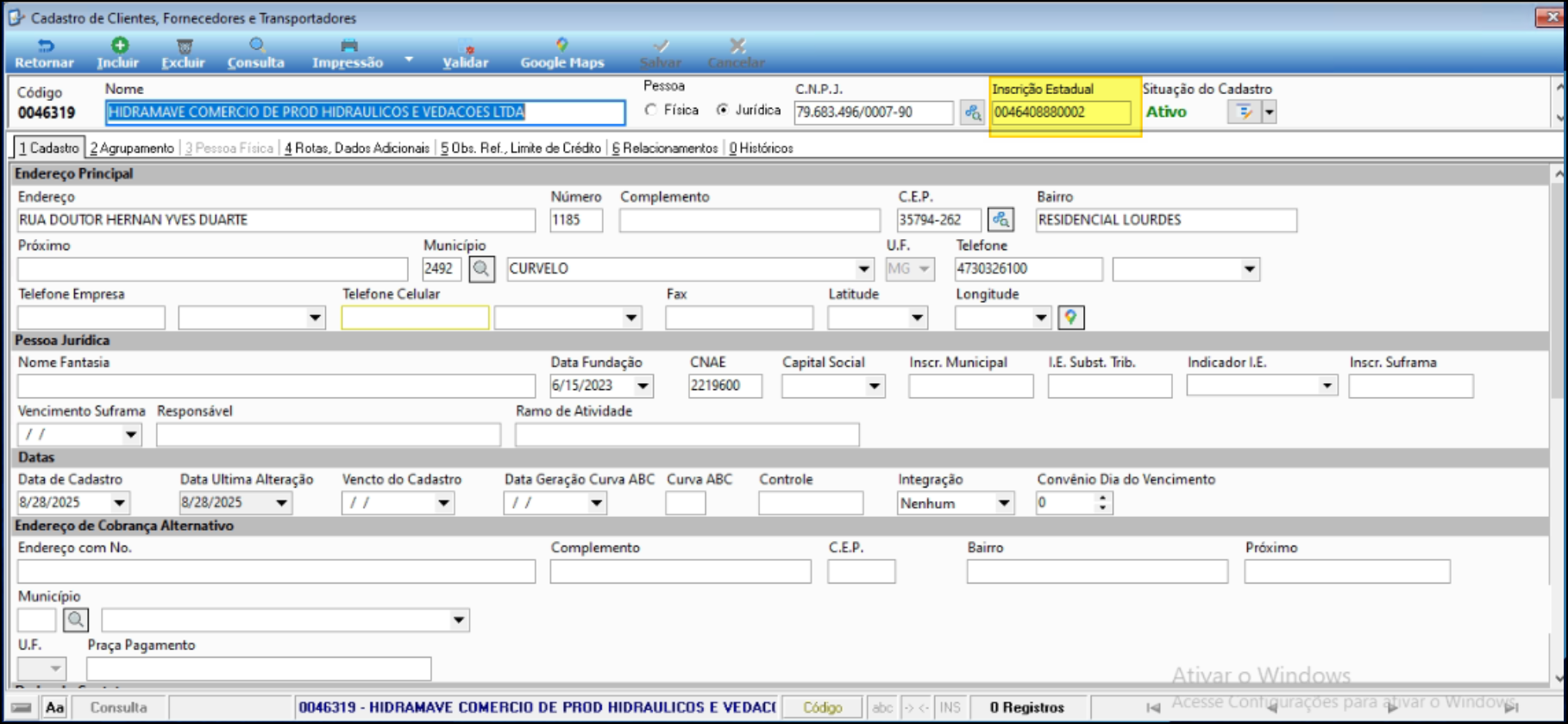Click the CEP search icon button

tap(1000, 220)
